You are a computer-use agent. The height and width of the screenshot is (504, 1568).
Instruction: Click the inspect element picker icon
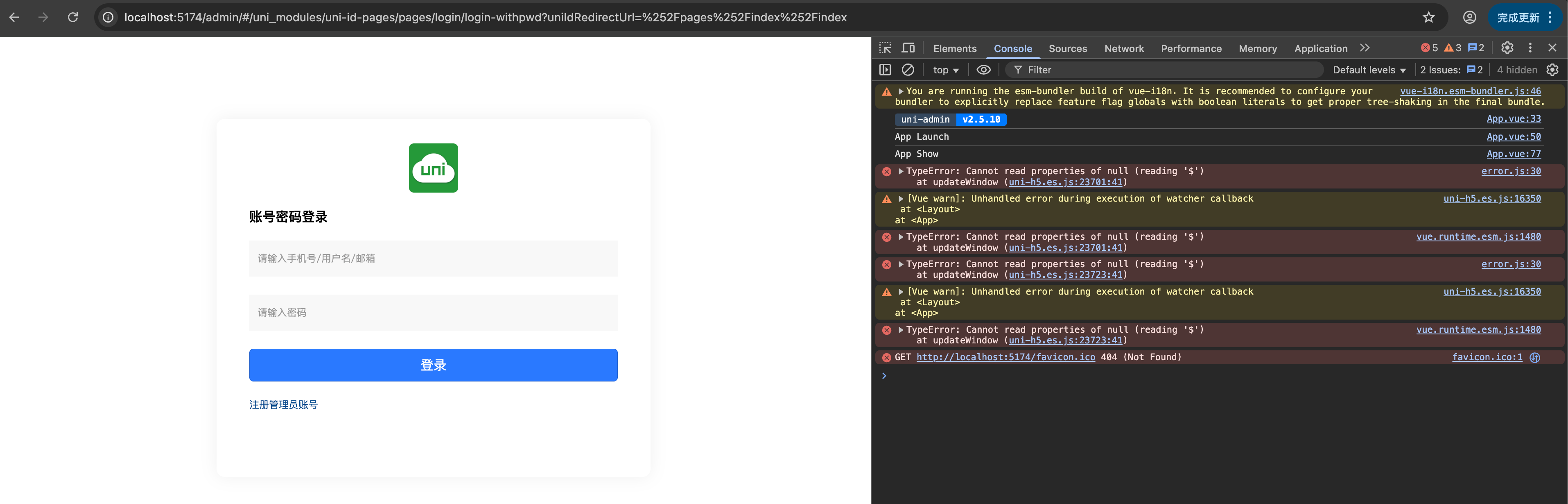(885, 48)
